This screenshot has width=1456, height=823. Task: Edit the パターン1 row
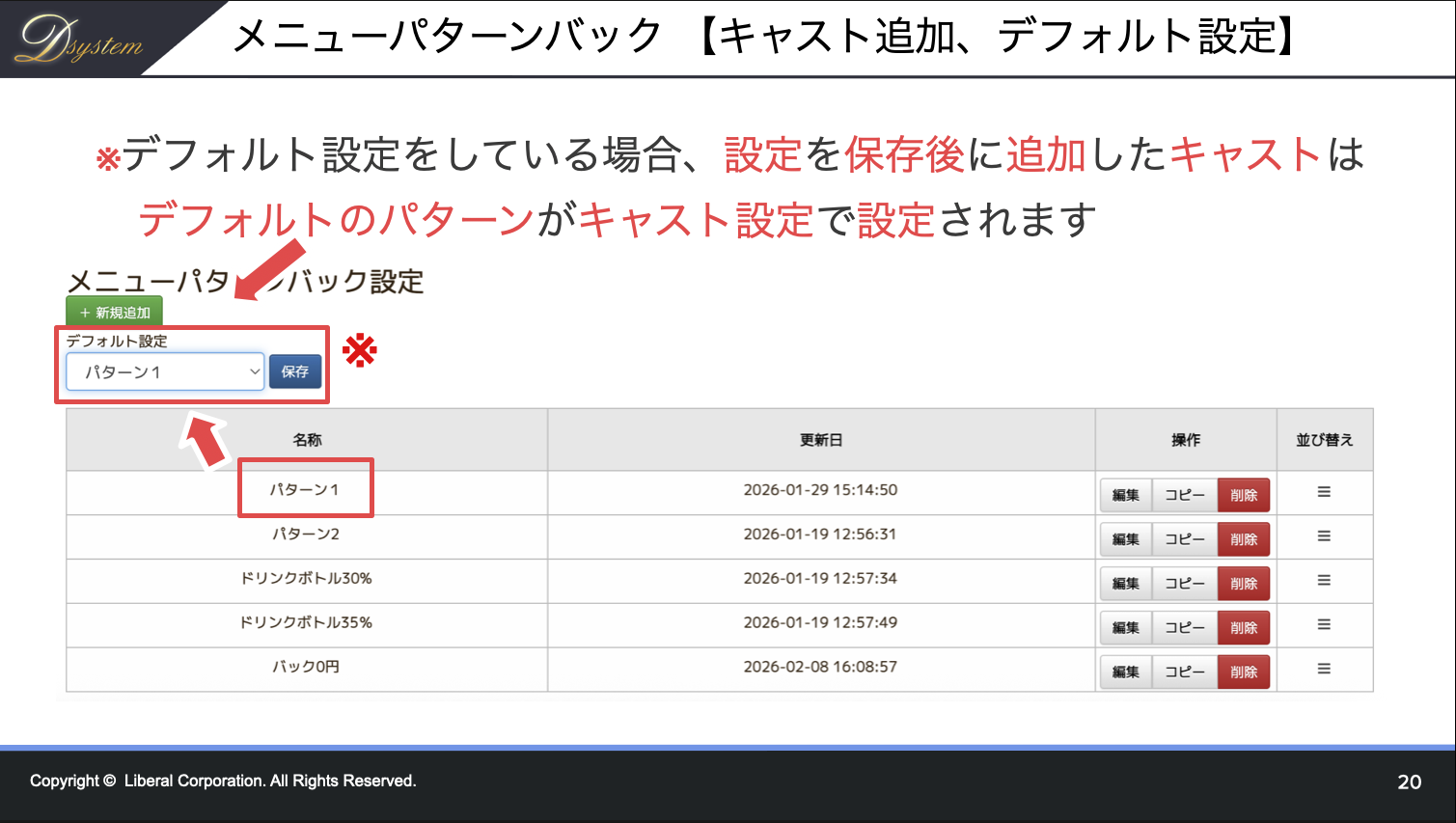pyautogui.click(x=1126, y=495)
